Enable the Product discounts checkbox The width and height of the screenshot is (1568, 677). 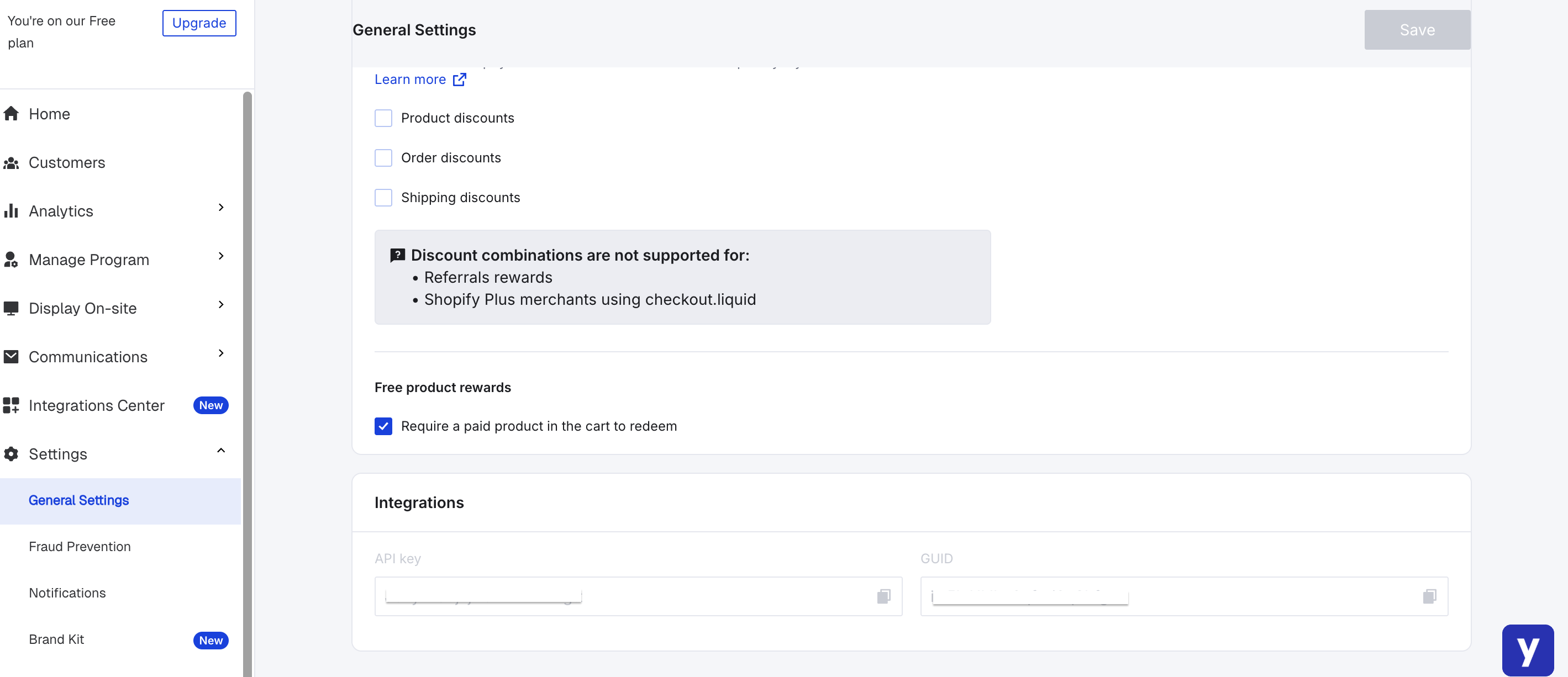click(383, 118)
